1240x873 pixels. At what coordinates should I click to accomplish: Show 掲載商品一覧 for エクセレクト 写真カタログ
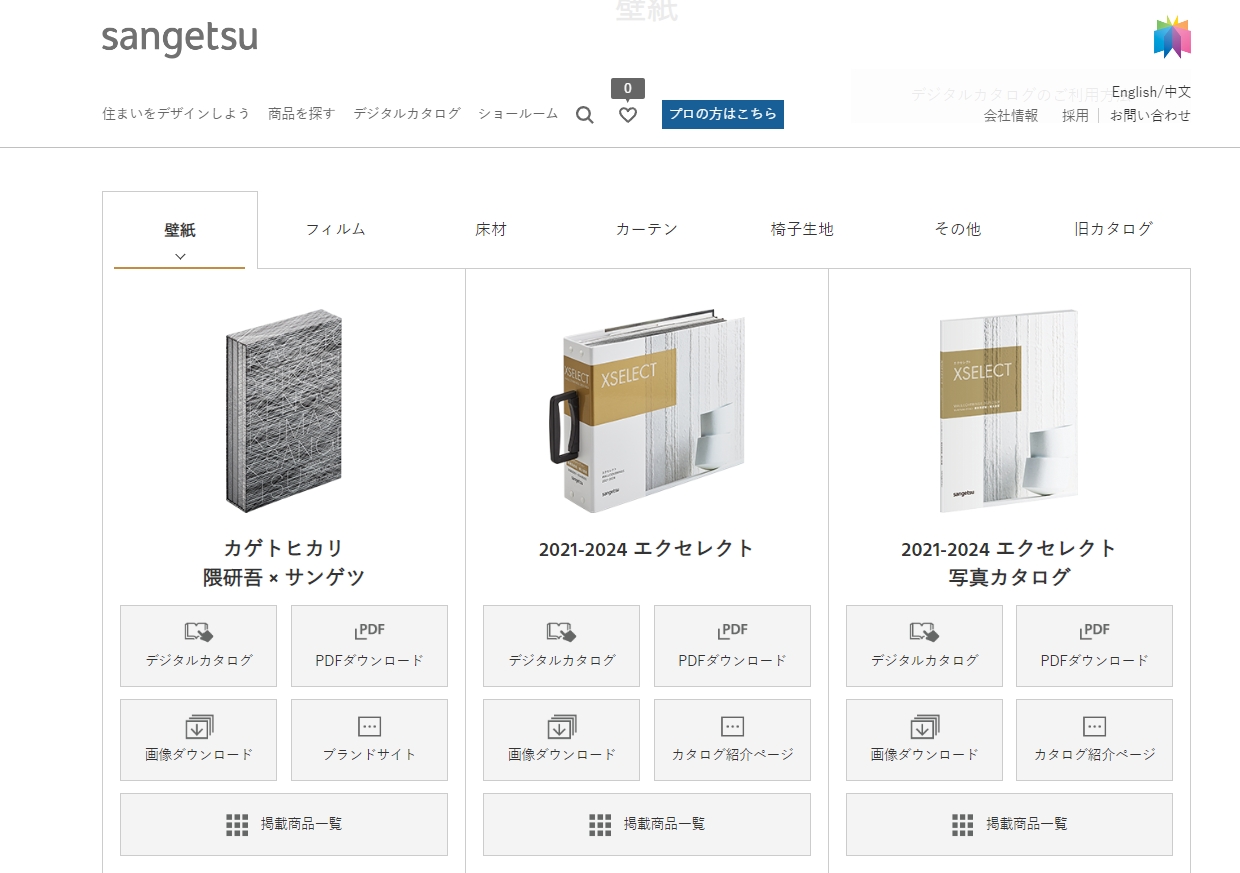coord(1010,824)
